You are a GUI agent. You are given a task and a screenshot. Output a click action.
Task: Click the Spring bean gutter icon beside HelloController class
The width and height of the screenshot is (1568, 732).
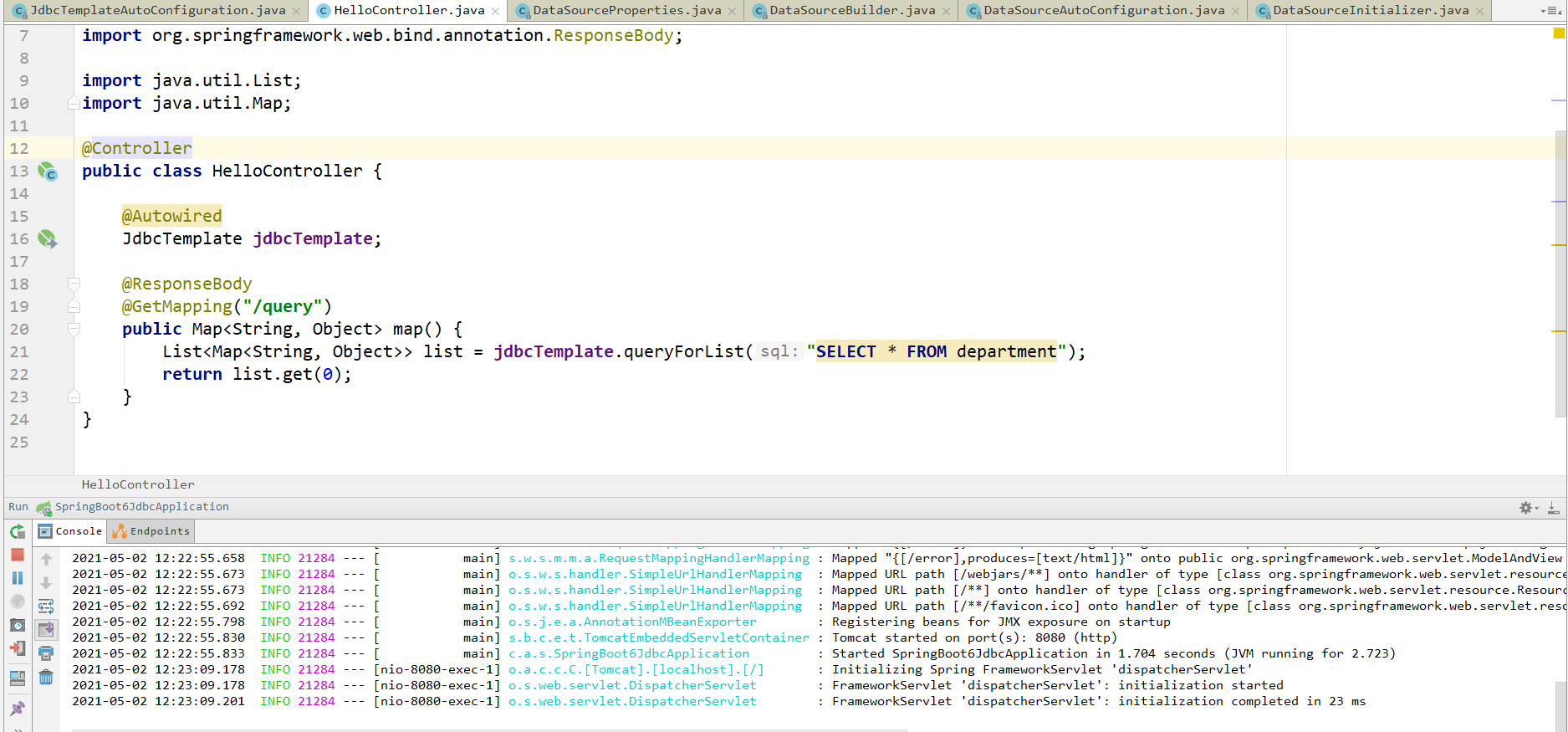coord(48,171)
